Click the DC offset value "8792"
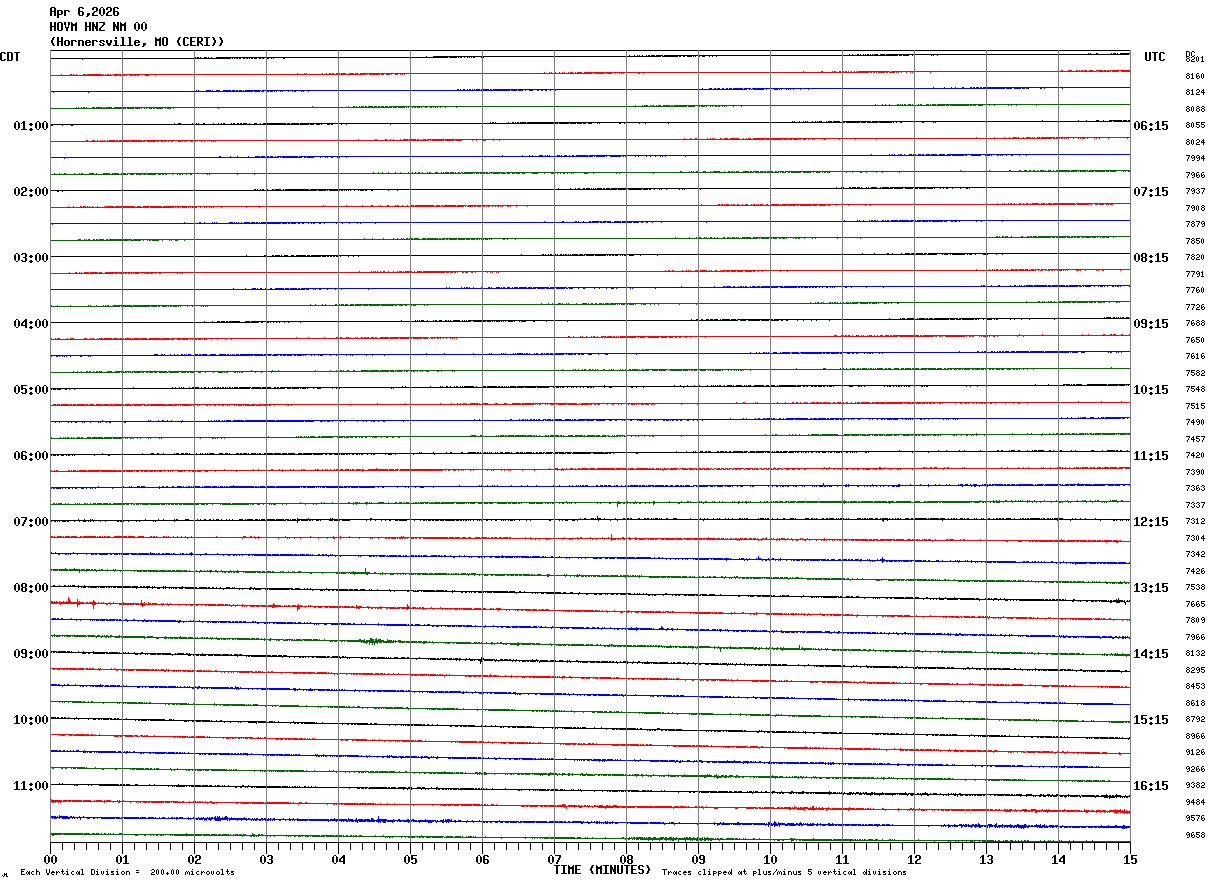 (1195, 720)
